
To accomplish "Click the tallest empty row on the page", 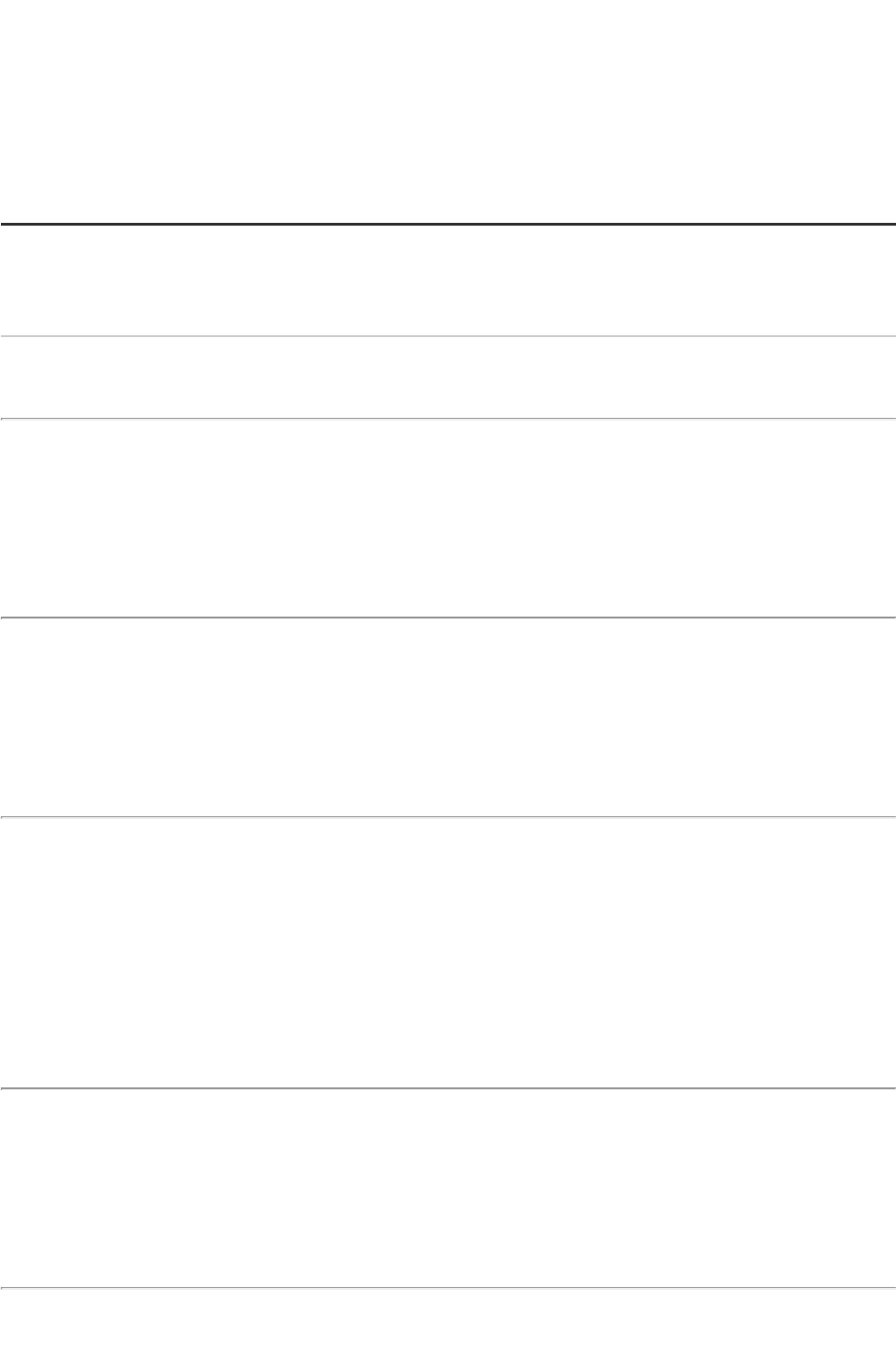I will coord(448,953).
